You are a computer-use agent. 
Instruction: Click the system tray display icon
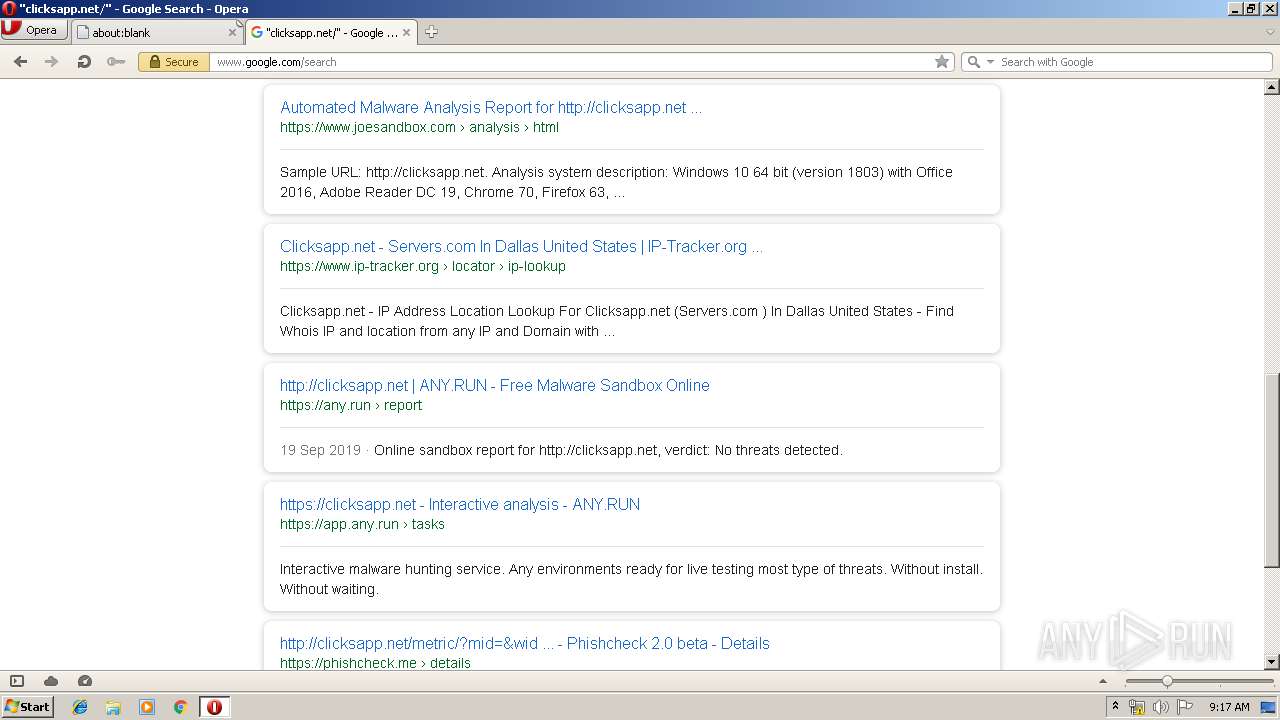[1268, 707]
